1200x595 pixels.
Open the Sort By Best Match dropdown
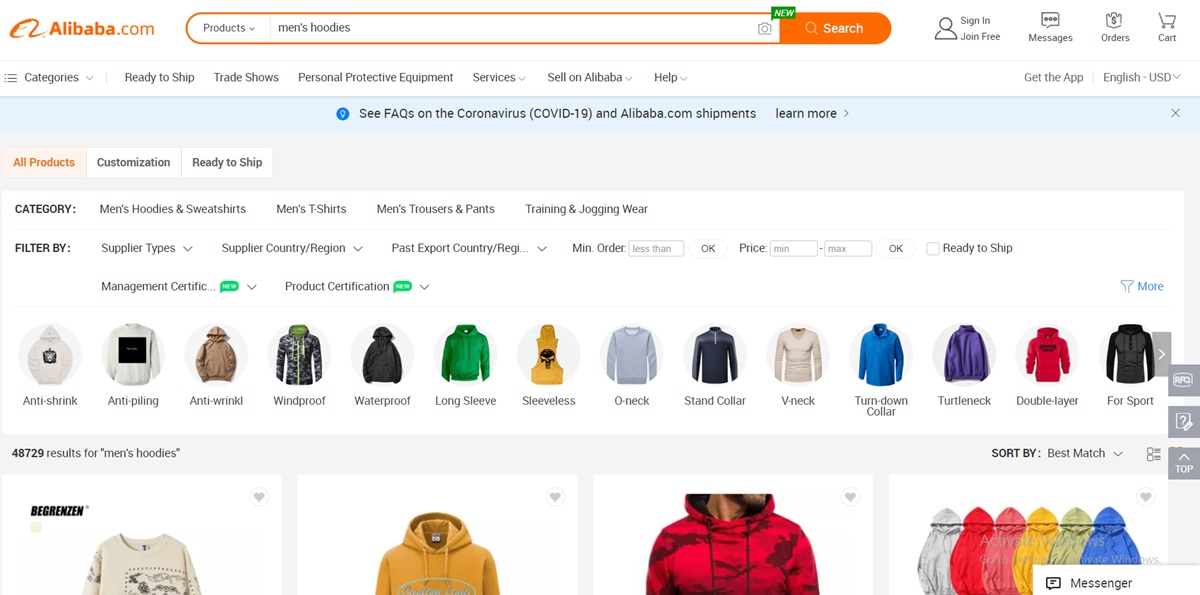pos(1085,454)
